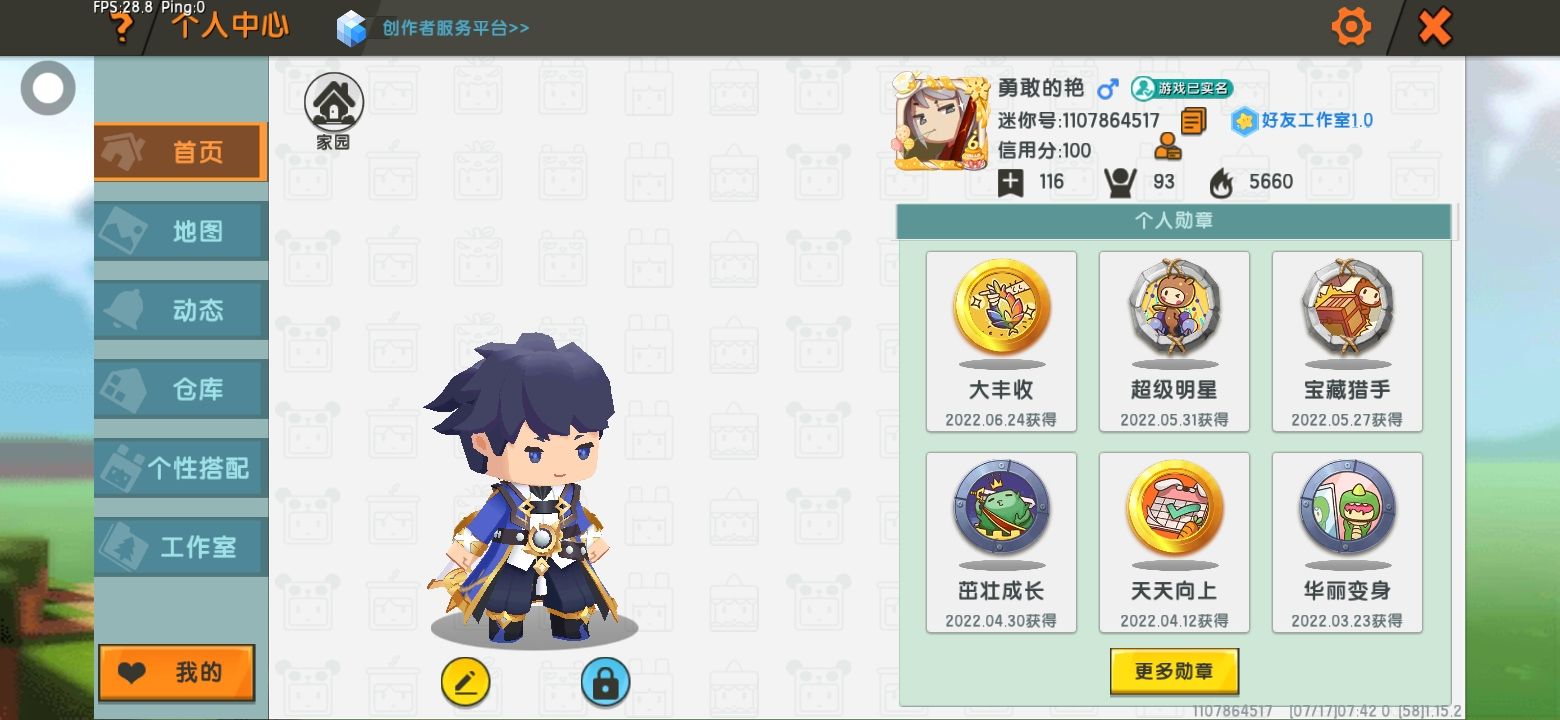The width and height of the screenshot is (1560, 720).
Task: Open the 仓库 tab
Action: pos(181,389)
